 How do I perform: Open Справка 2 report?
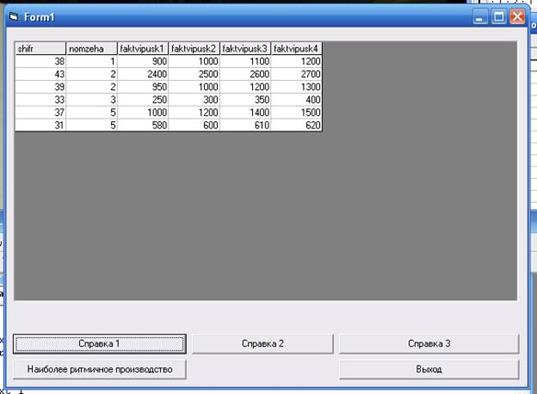pyautogui.click(x=263, y=344)
